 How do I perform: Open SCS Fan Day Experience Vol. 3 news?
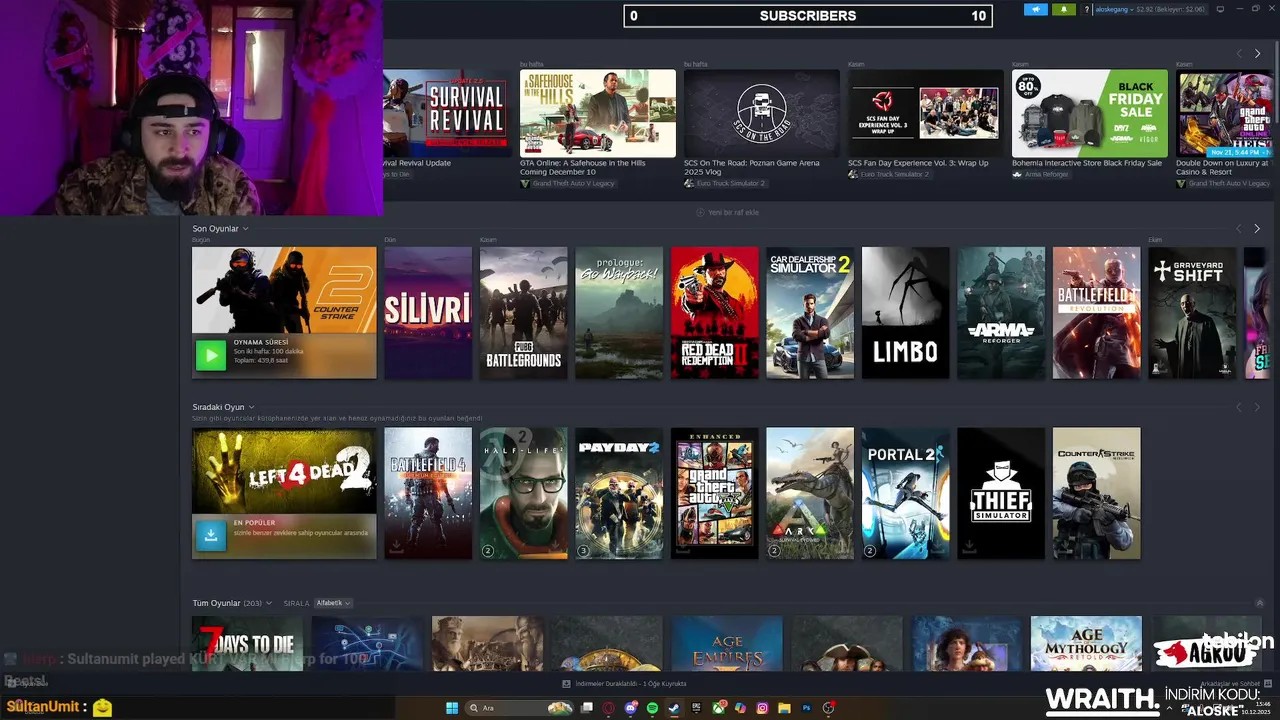pos(926,113)
